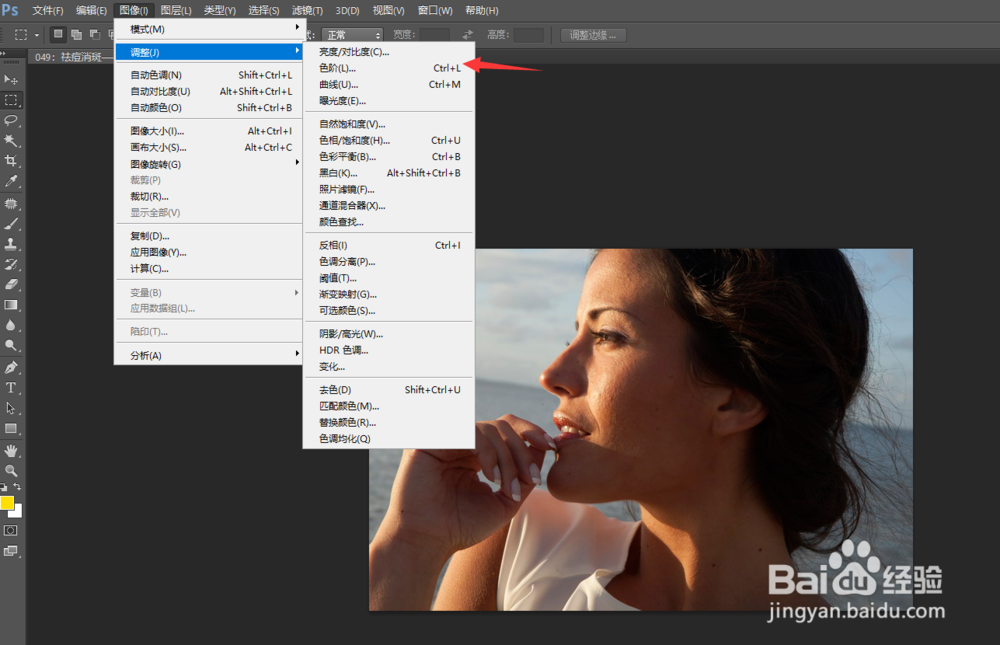Select the Hand tool
The height and width of the screenshot is (645, 1000).
click(11, 451)
